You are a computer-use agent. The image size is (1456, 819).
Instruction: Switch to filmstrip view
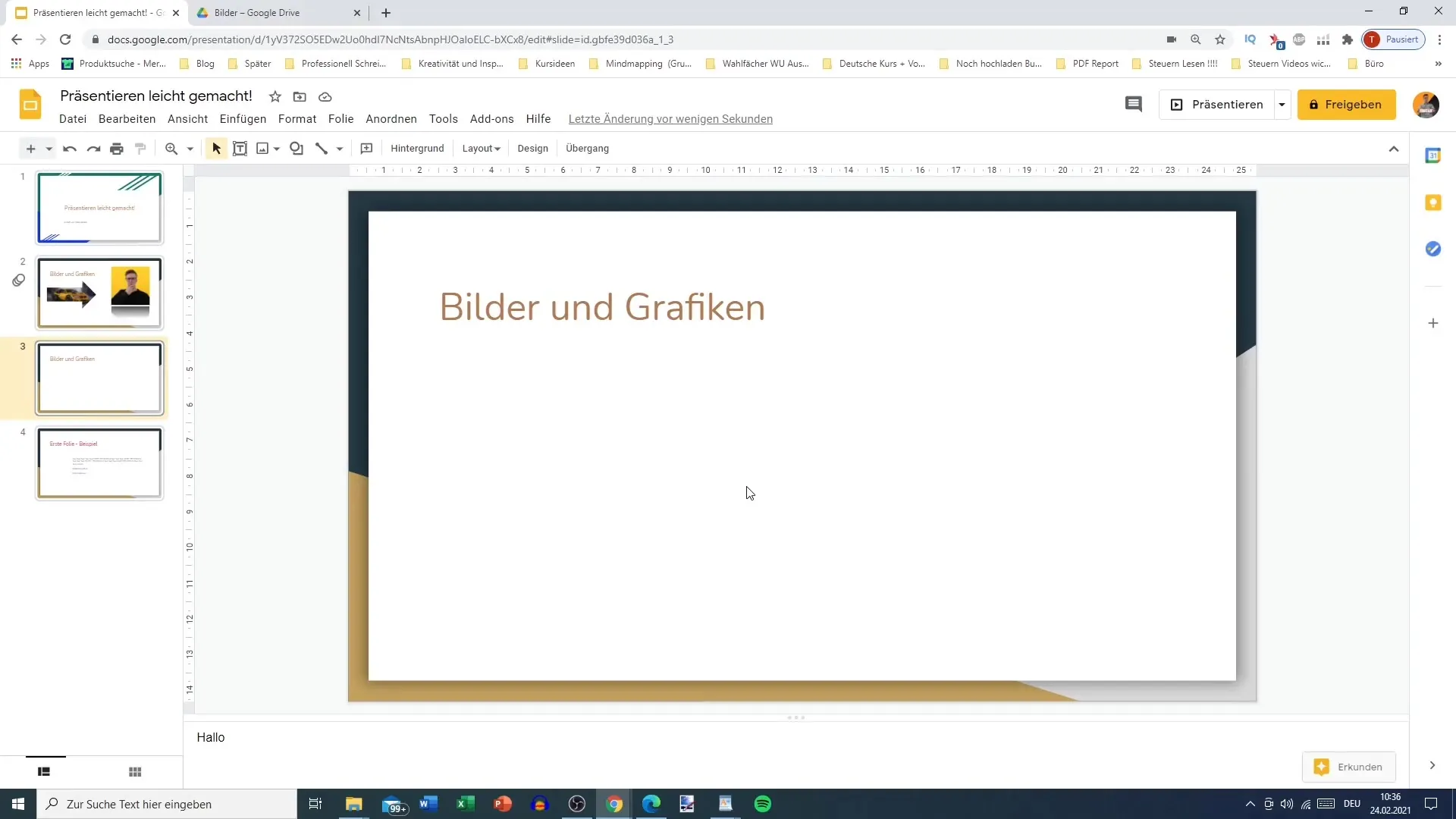[44, 771]
